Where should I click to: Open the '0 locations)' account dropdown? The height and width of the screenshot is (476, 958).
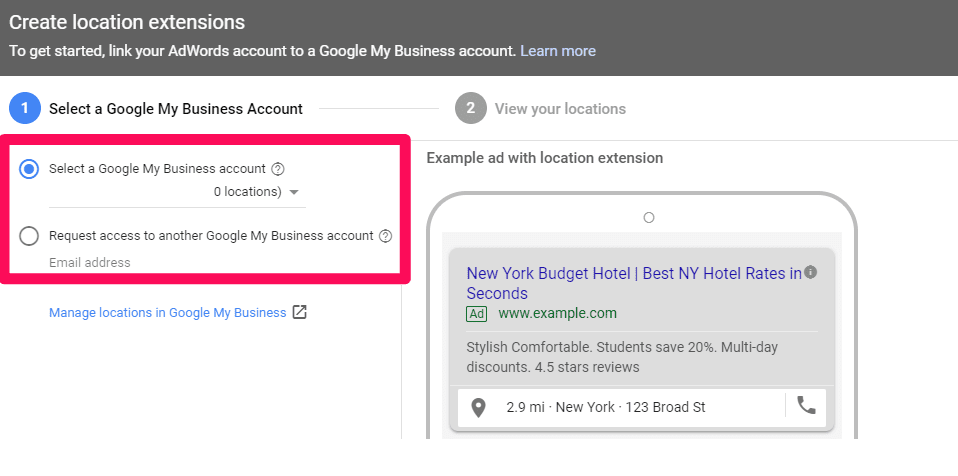pyautogui.click(x=177, y=192)
